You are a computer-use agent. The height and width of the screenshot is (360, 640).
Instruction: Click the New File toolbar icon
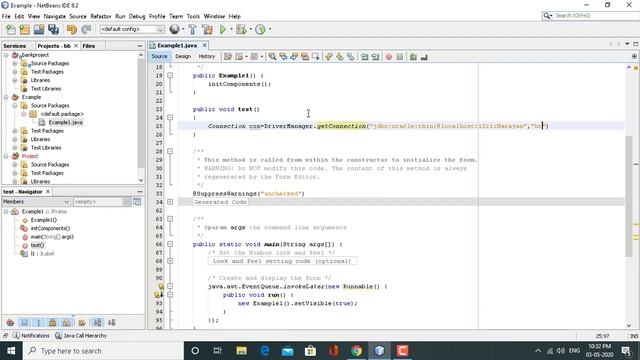[x=11, y=29]
